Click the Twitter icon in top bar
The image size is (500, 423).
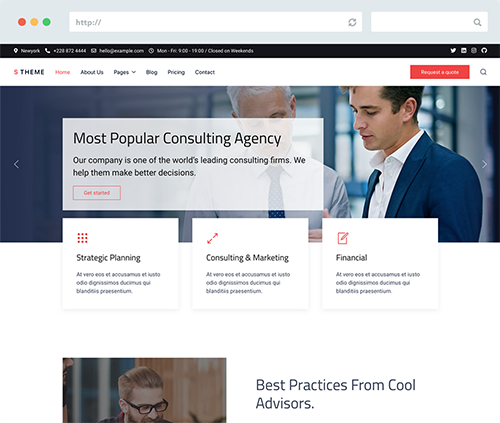(453, 51)
